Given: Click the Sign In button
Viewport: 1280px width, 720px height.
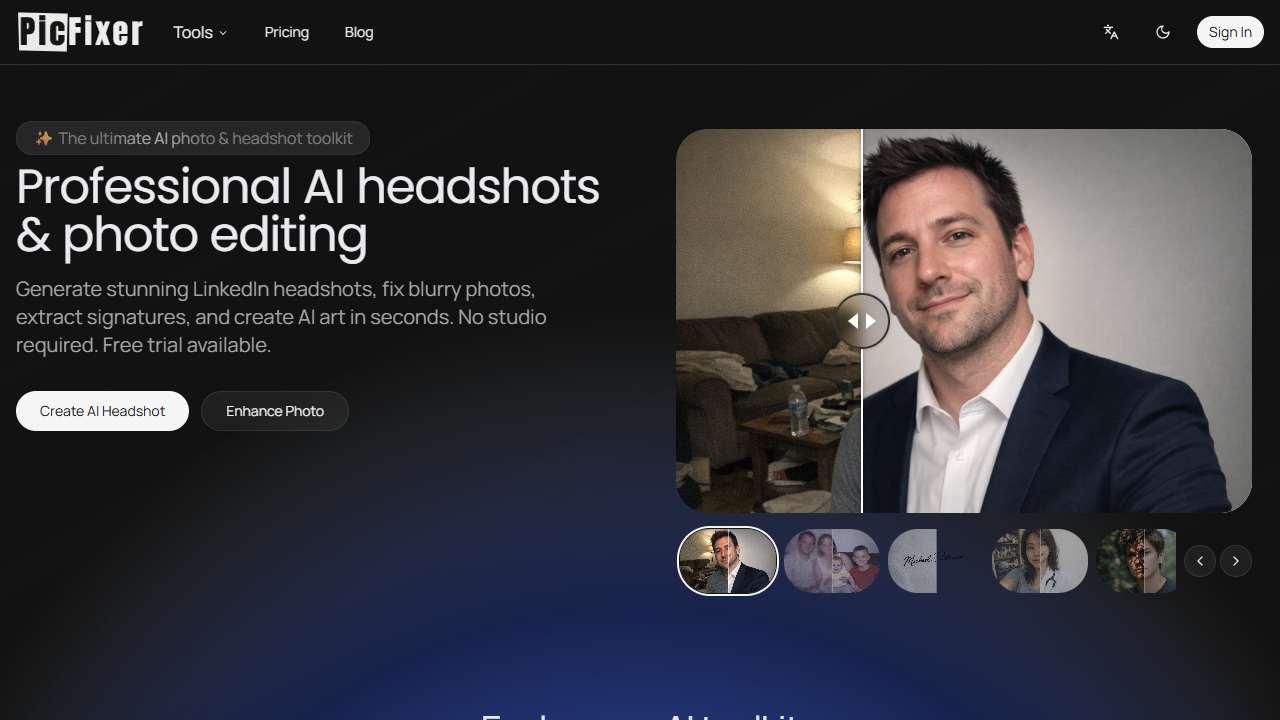Looking at the screenshot, I should [1229, 31].
